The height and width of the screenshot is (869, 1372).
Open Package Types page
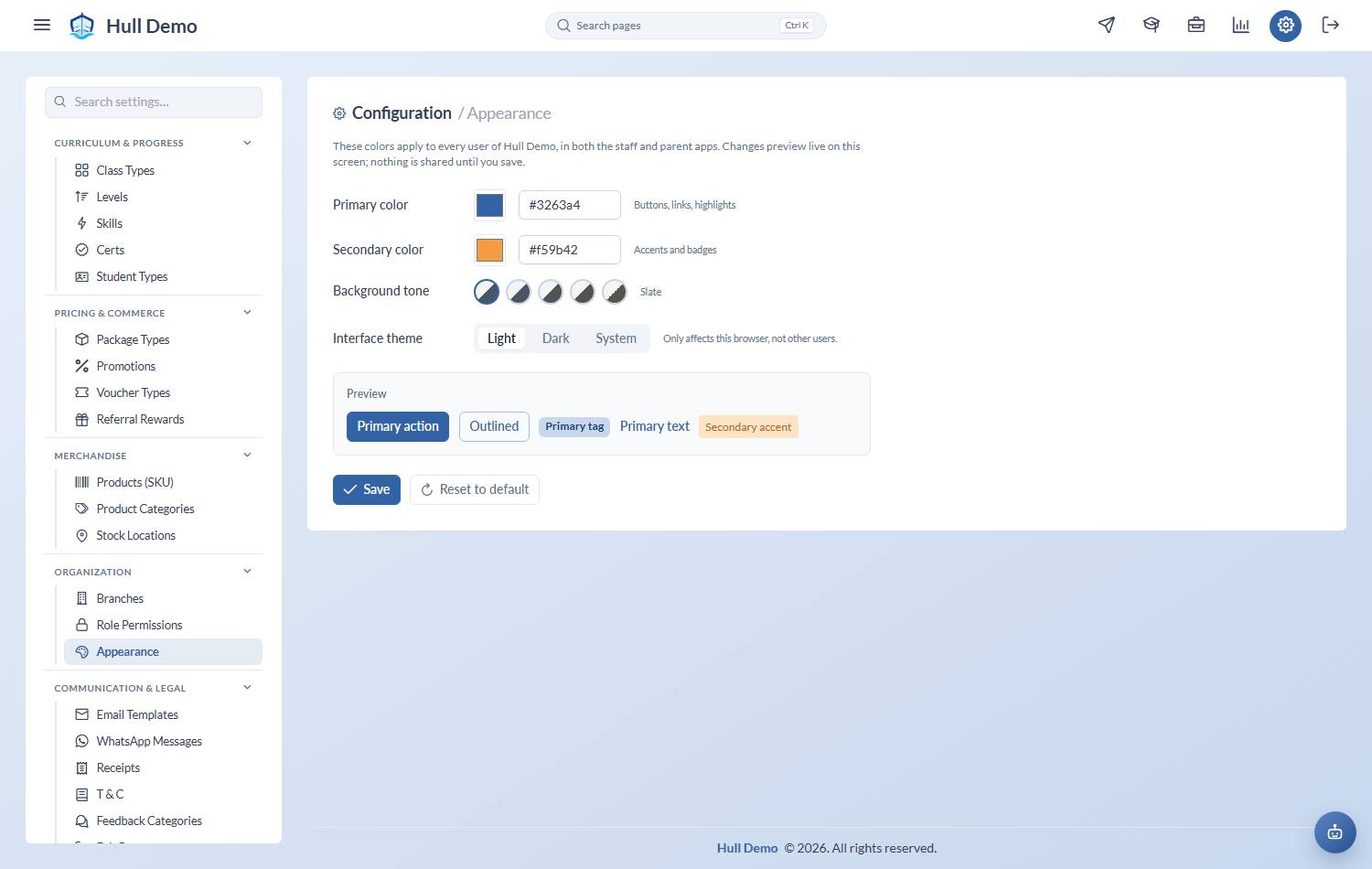(163, 339)
